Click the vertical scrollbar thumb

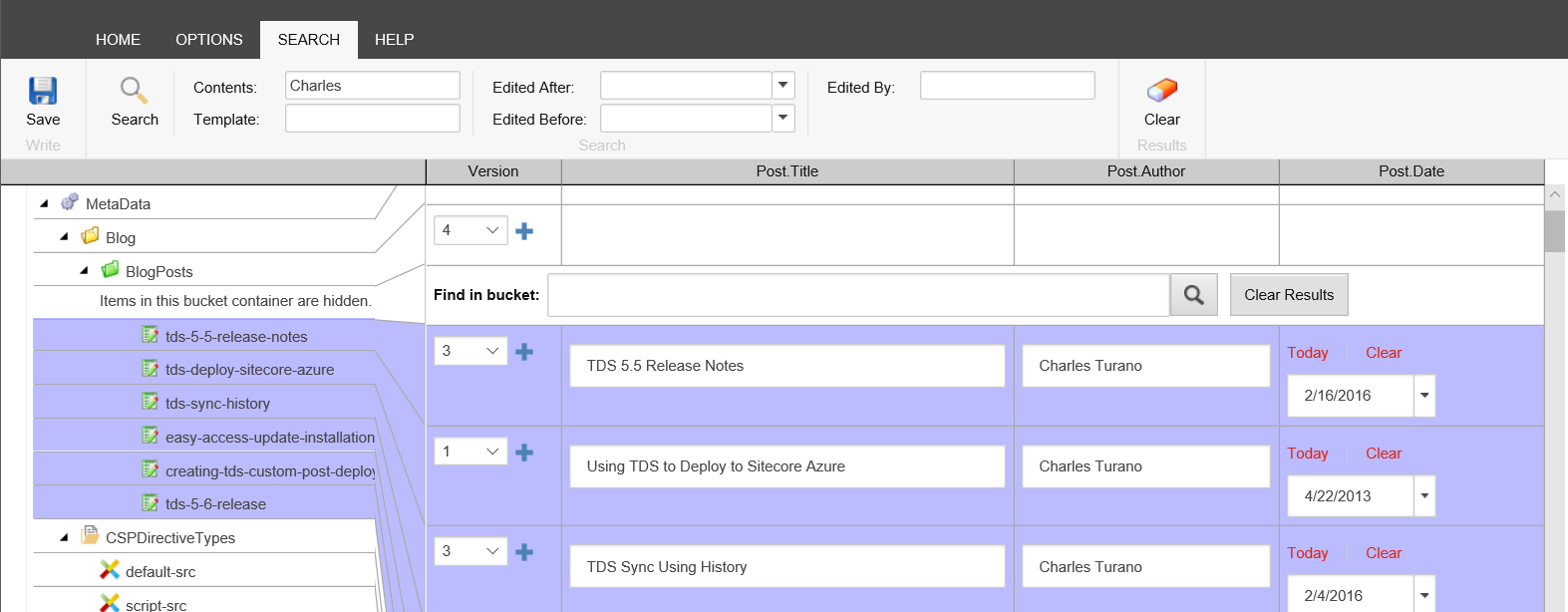pyautogui.click(x=1555, y=231)
